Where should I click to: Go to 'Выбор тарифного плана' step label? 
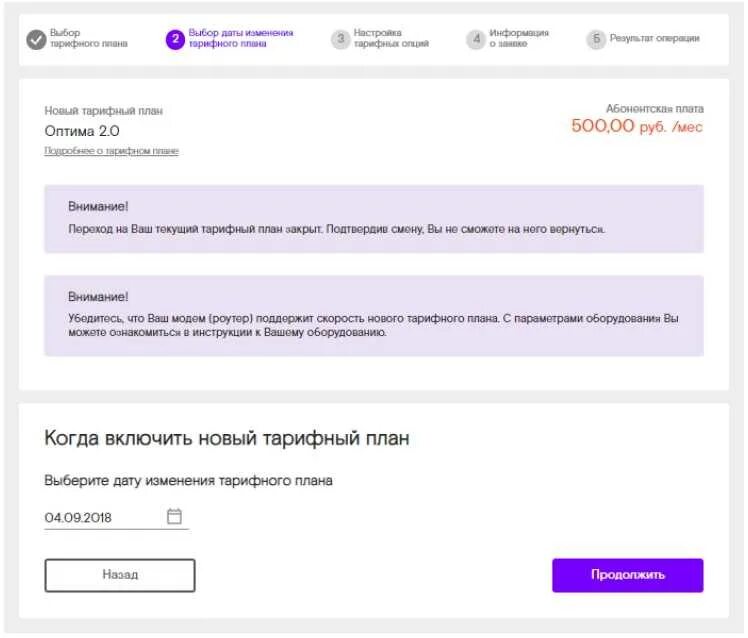click(89, 38)
